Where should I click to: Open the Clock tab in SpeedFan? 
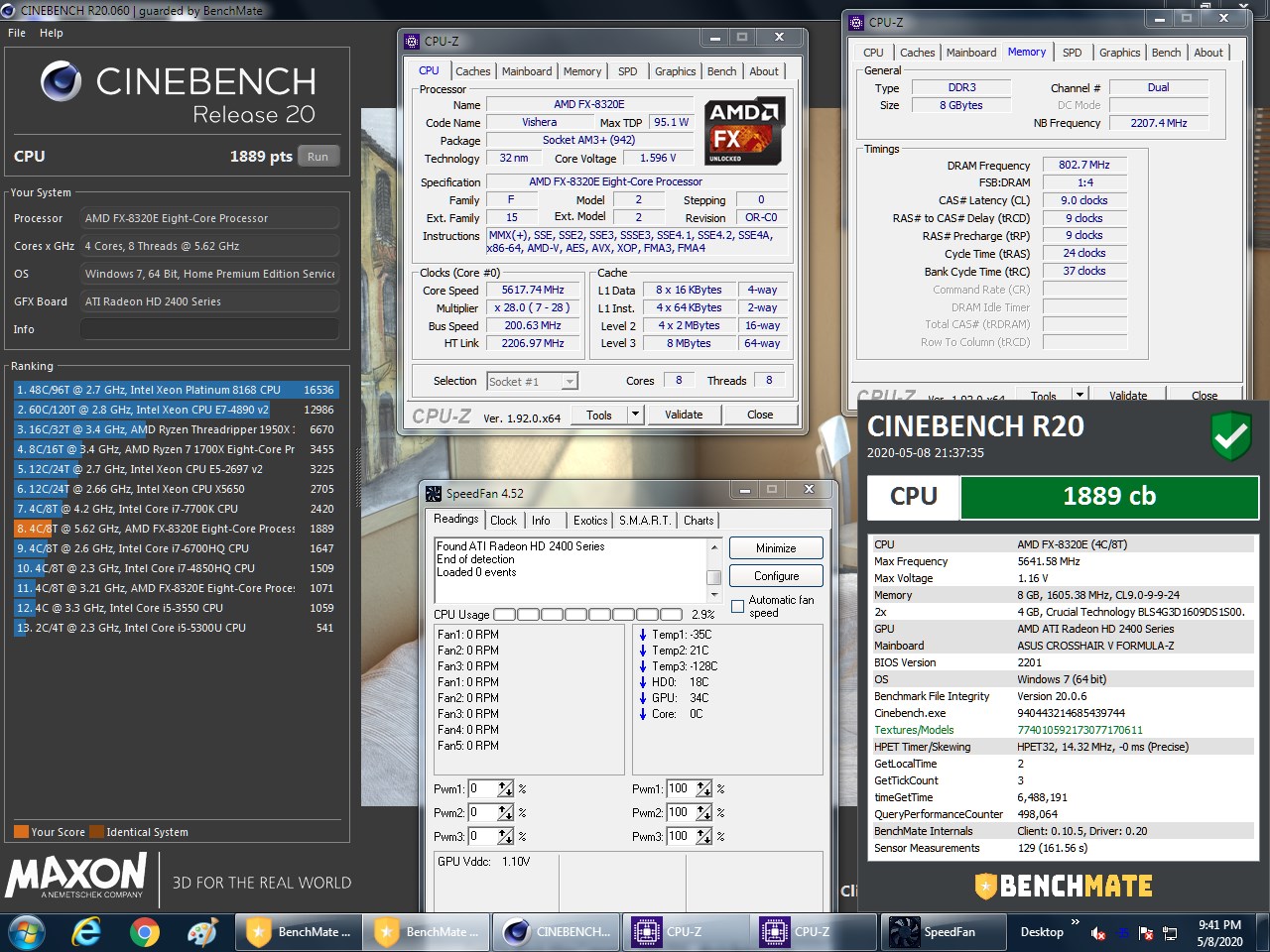pos(503,521)
